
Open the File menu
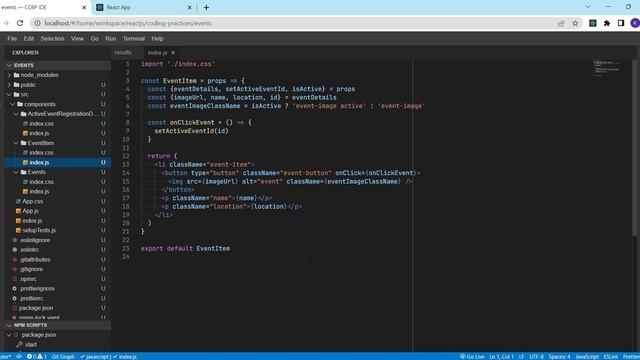tap(12, 38)
